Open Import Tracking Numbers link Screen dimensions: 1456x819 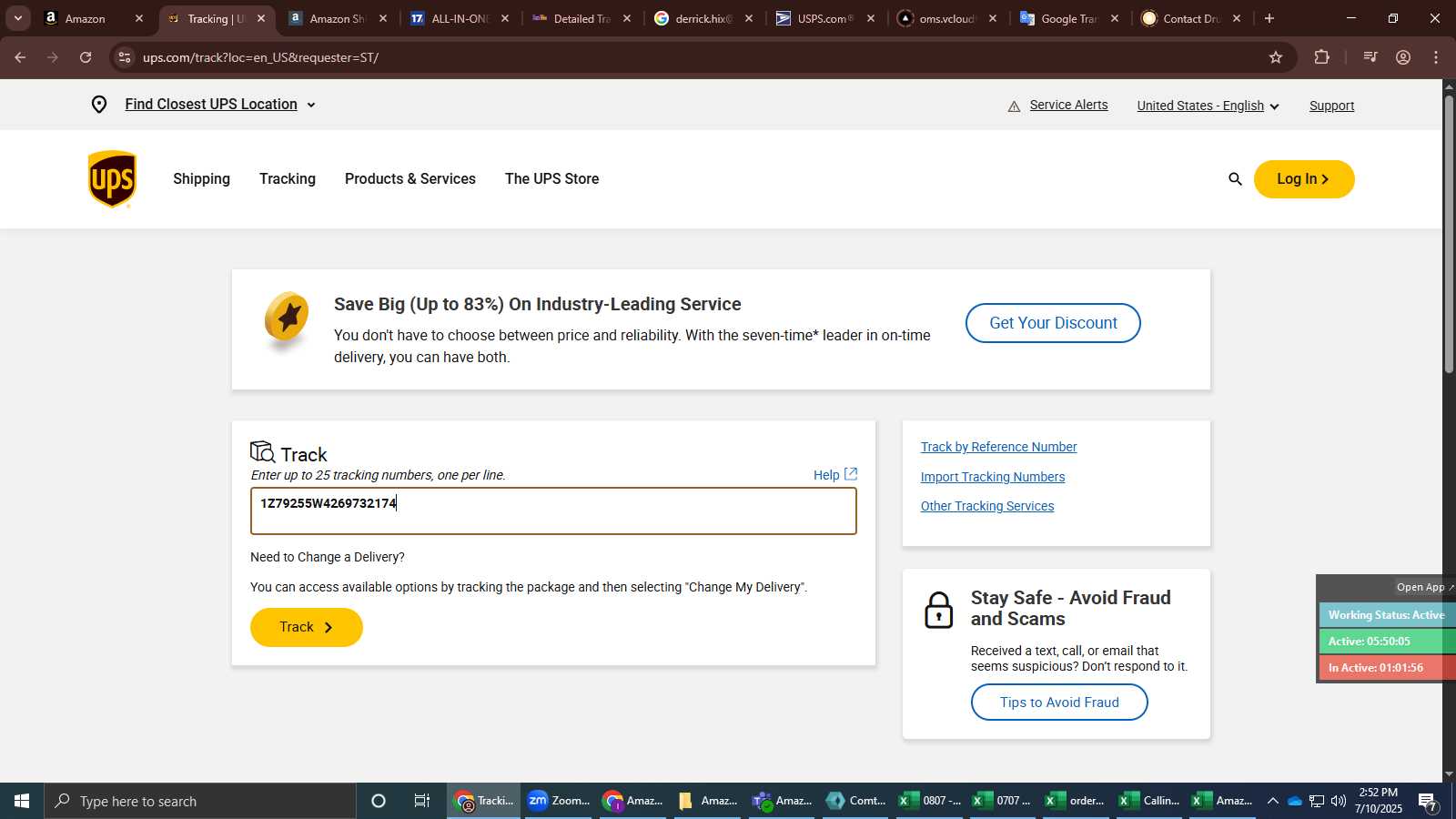click(993, 477)
